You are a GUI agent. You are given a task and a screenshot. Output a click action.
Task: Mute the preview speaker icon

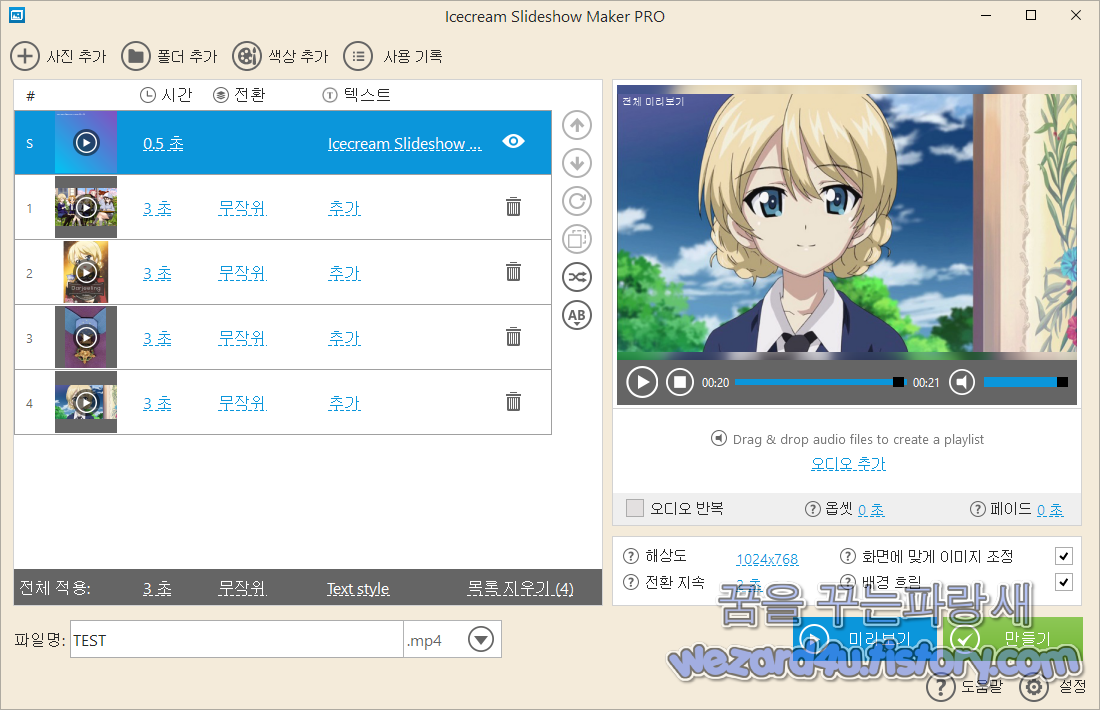(962, 382)
